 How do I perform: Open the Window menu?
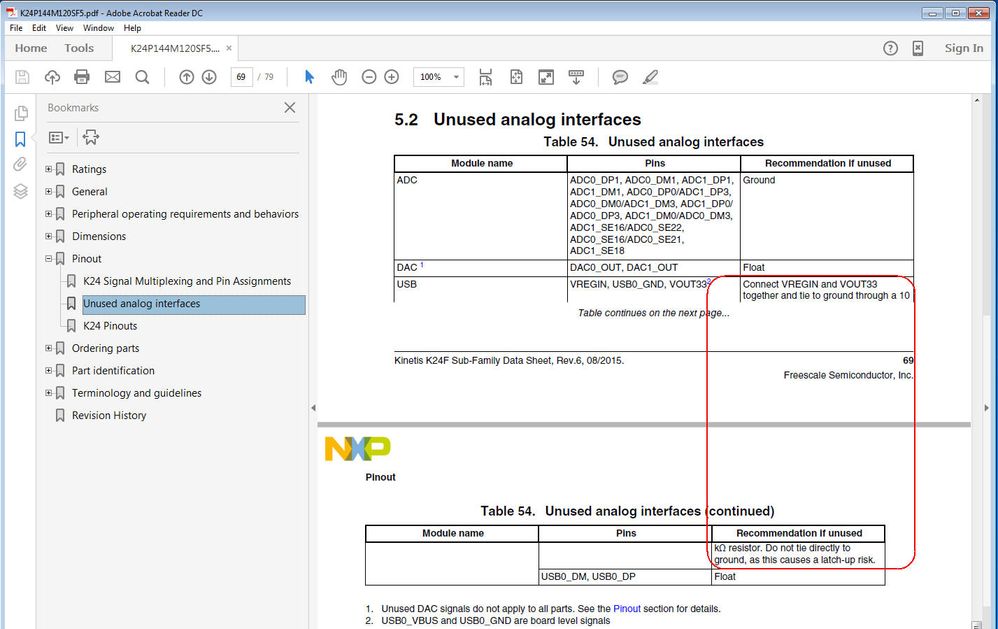click(98, 28)
